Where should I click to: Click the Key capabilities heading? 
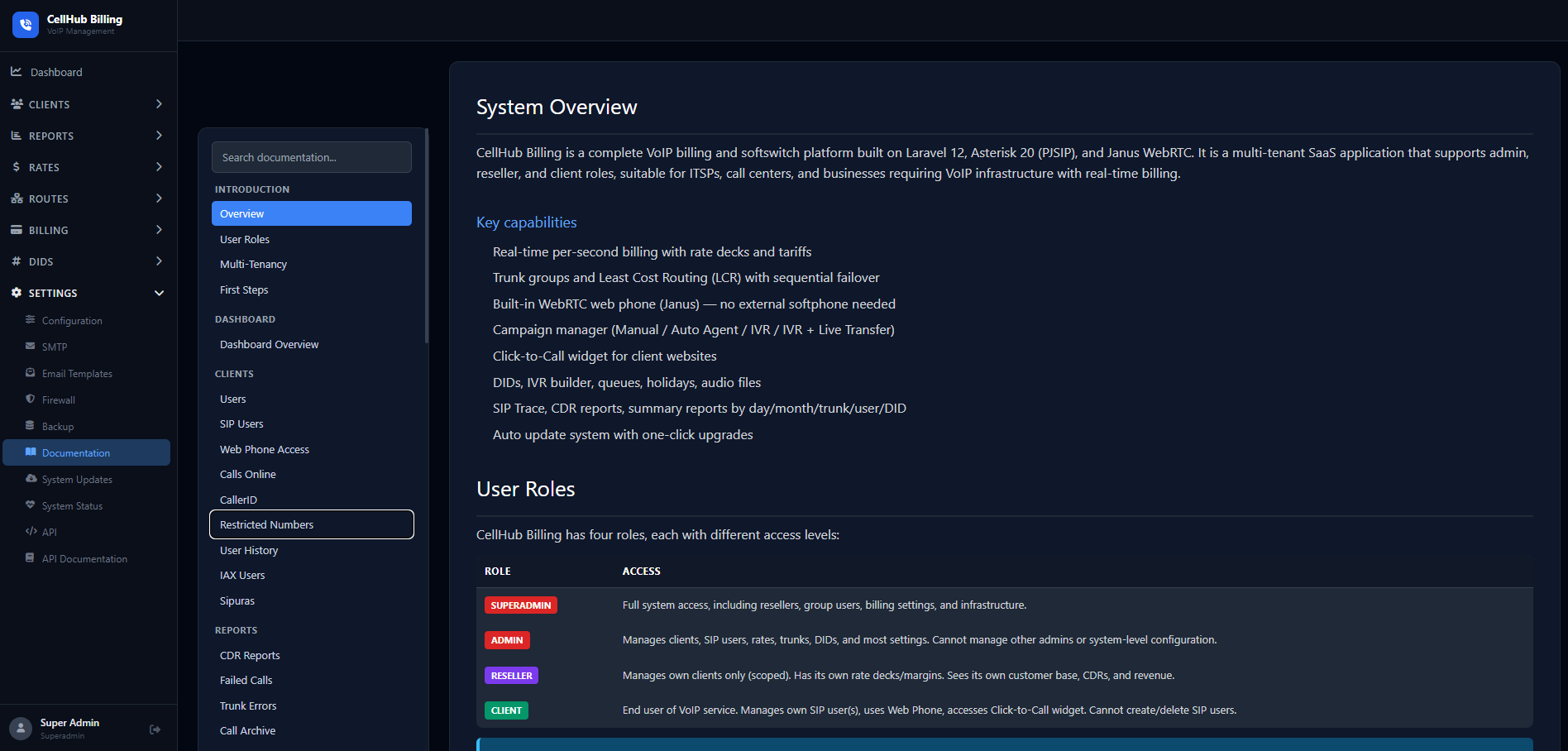[526, 222]
